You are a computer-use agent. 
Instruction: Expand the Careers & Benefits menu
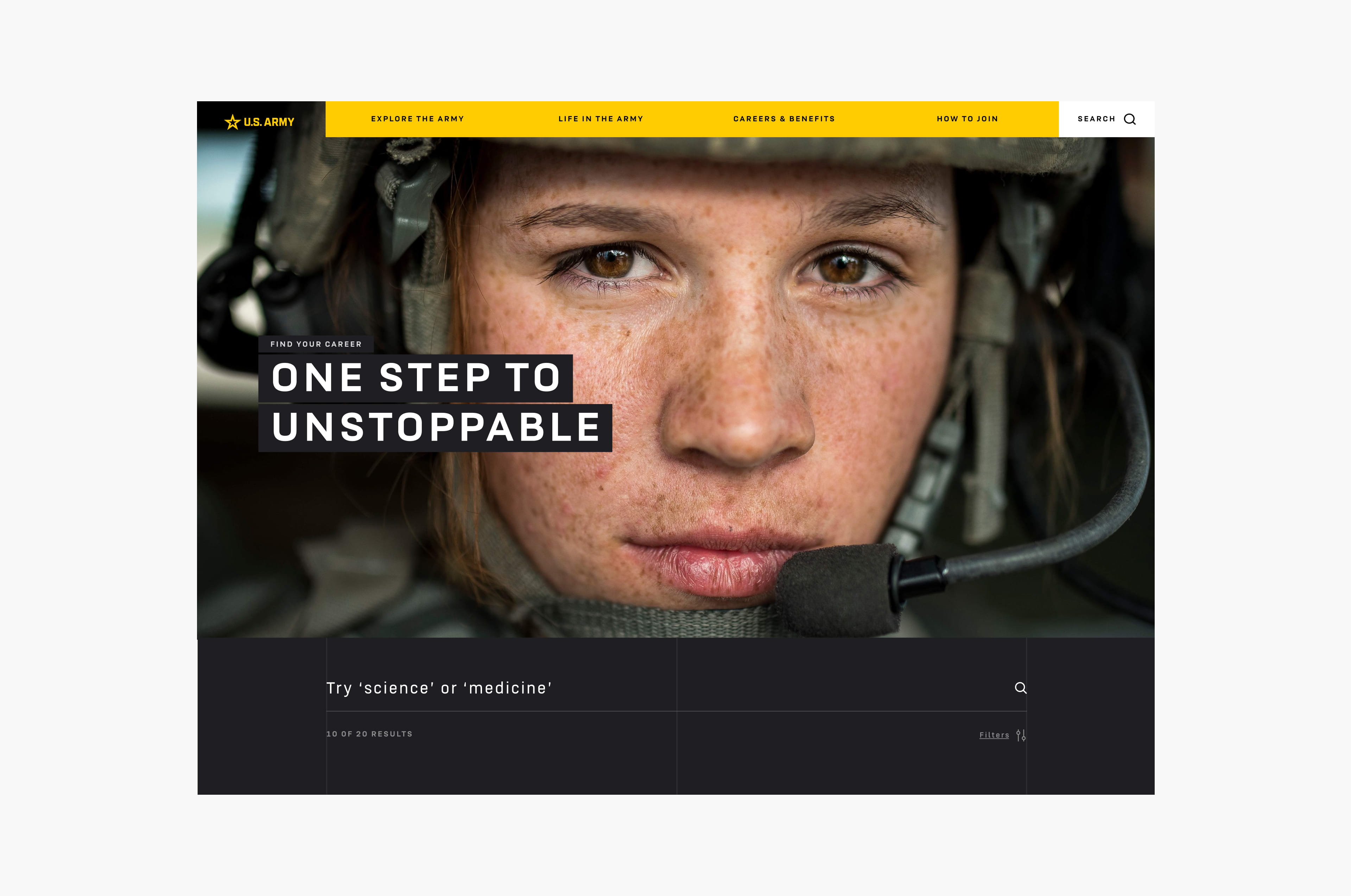784,119
